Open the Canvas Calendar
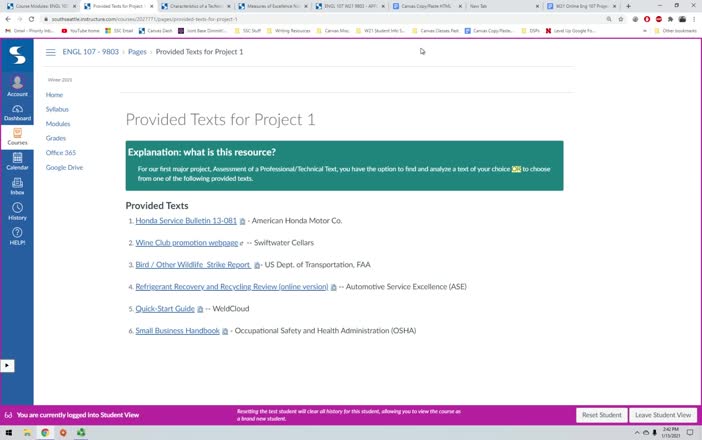702x440 pixels. coord(17,161)
